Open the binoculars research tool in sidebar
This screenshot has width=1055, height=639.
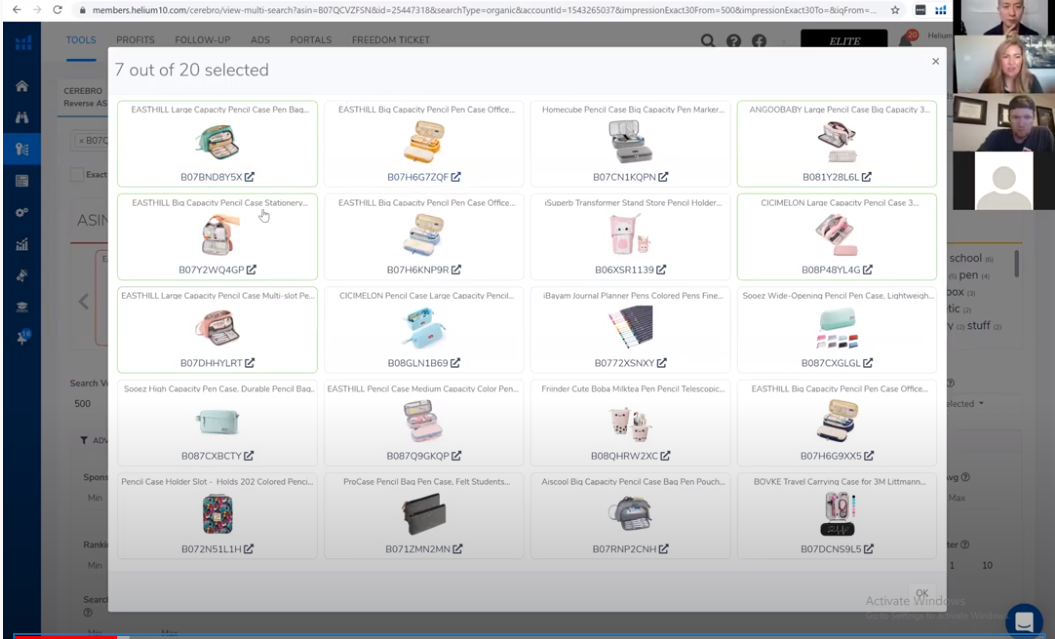pyautogui.click(x=22, y=117)
